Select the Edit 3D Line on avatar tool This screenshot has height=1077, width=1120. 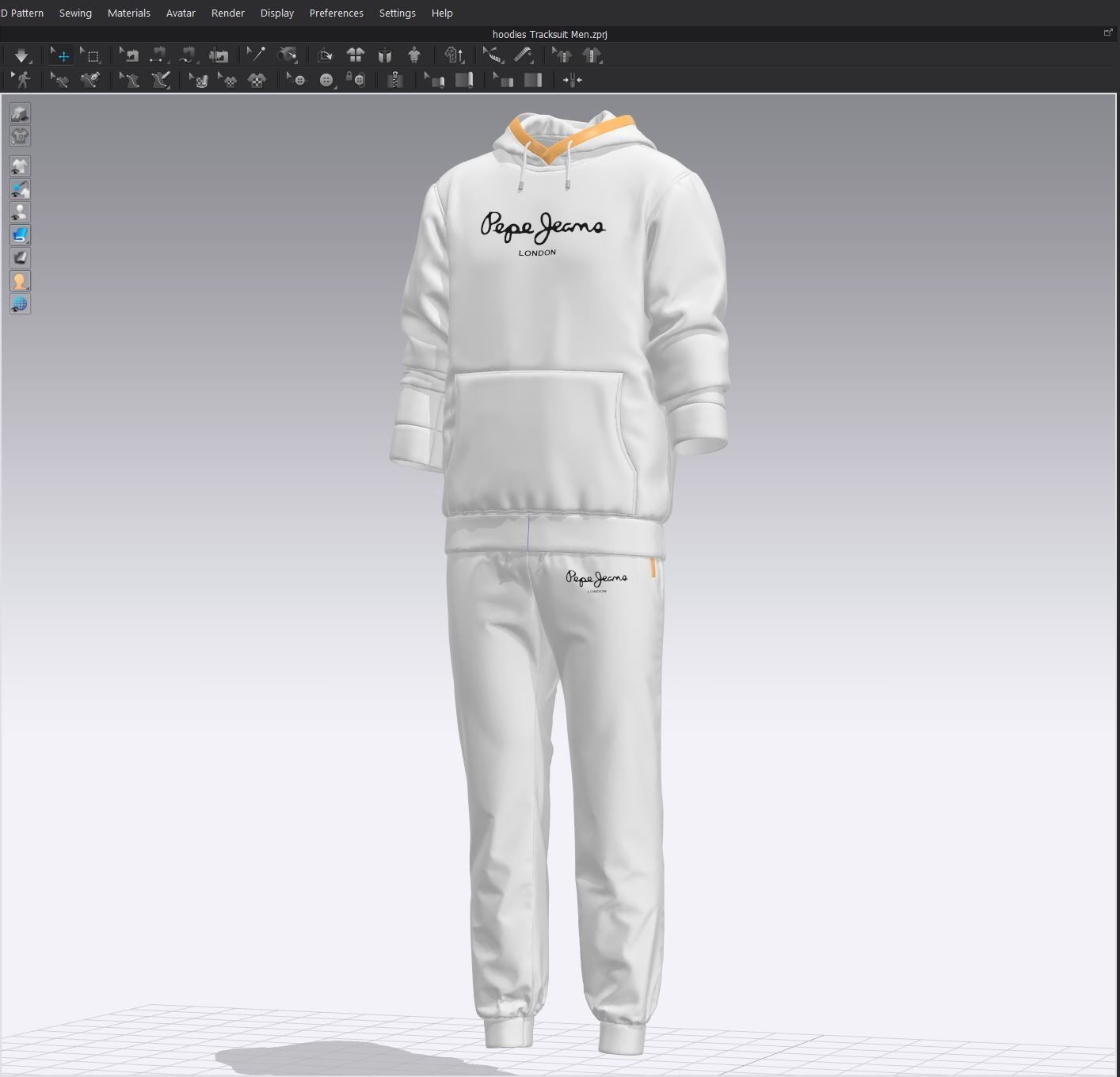[129, 80]
